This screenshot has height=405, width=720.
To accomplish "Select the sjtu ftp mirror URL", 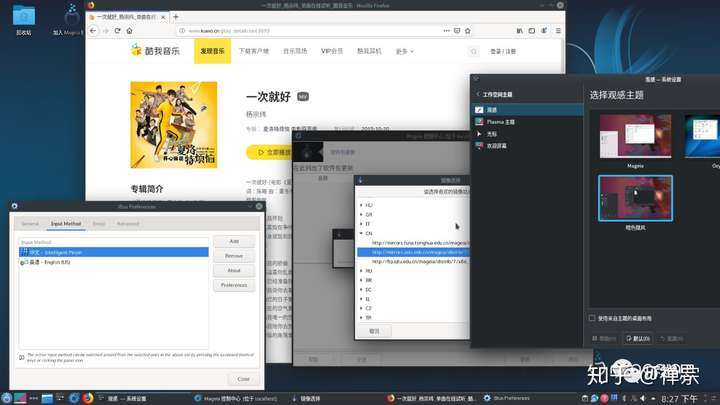I will pyautogui.click(x=420, y=261).
